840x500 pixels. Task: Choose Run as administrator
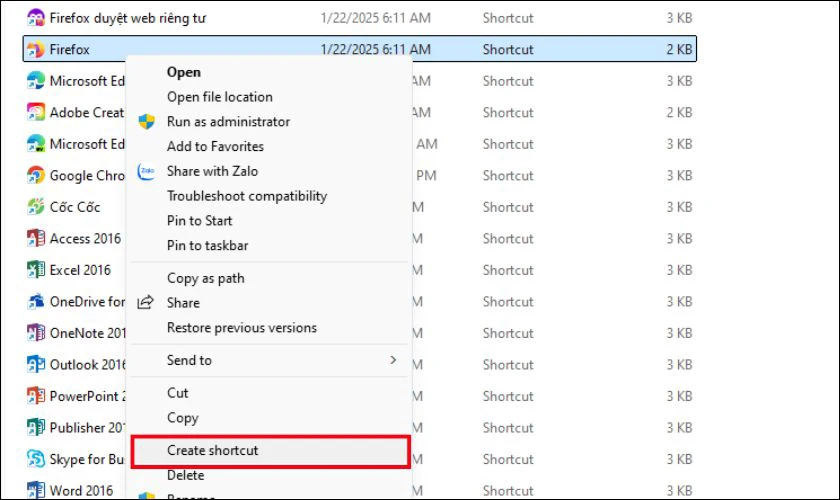(228, 122)
